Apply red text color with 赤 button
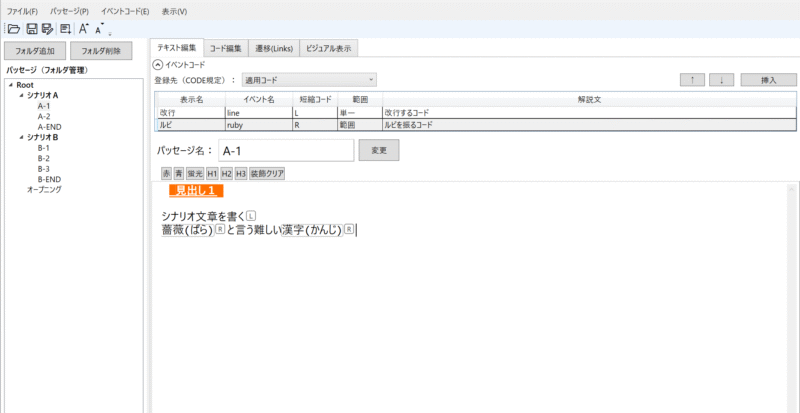This screenshot has height=413, width=800. coord(166,173)
